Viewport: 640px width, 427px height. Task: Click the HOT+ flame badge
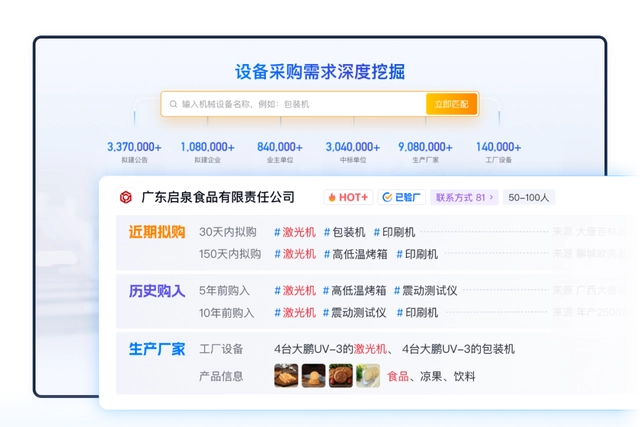[x=348, y=197]
